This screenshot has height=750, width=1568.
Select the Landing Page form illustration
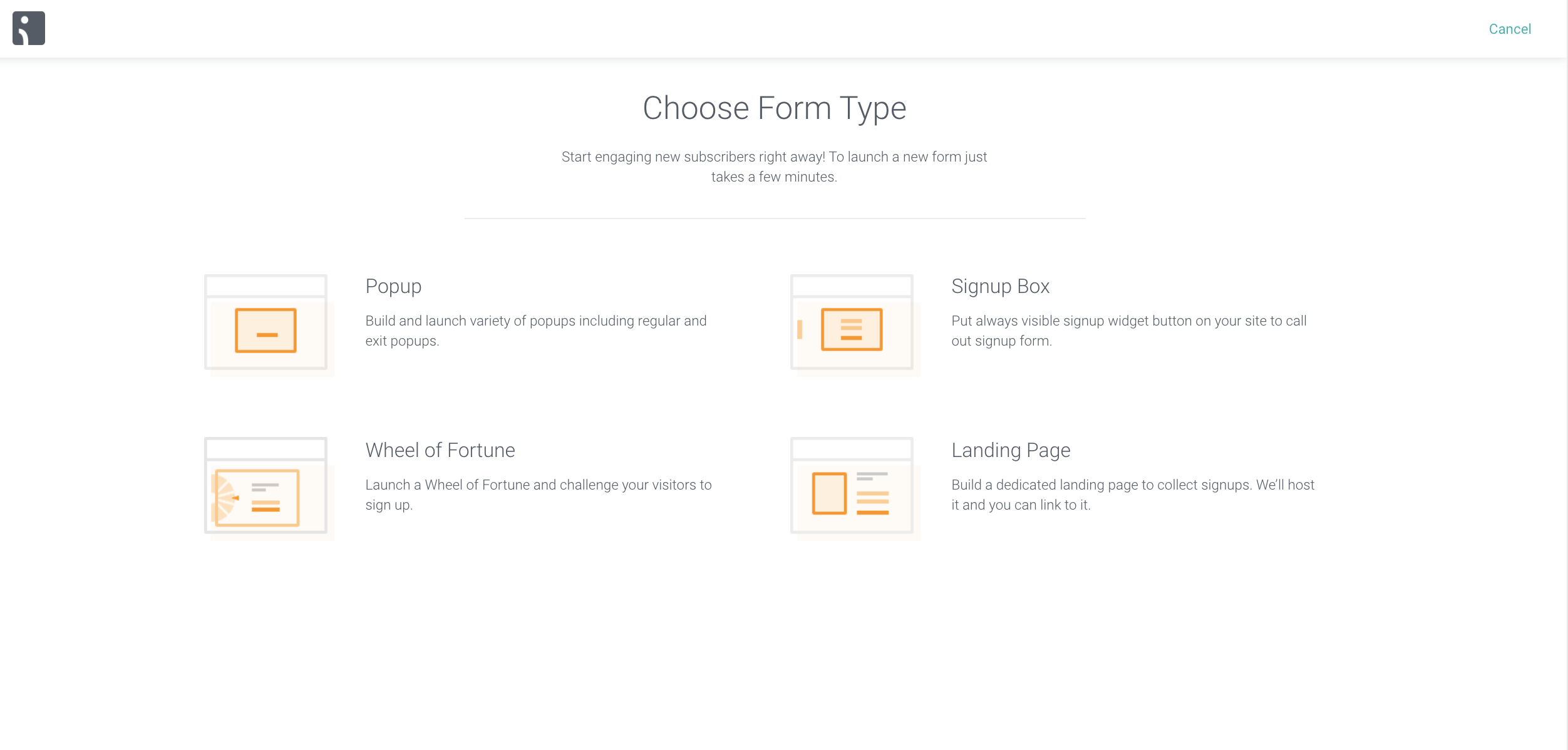tap(855, 488)
